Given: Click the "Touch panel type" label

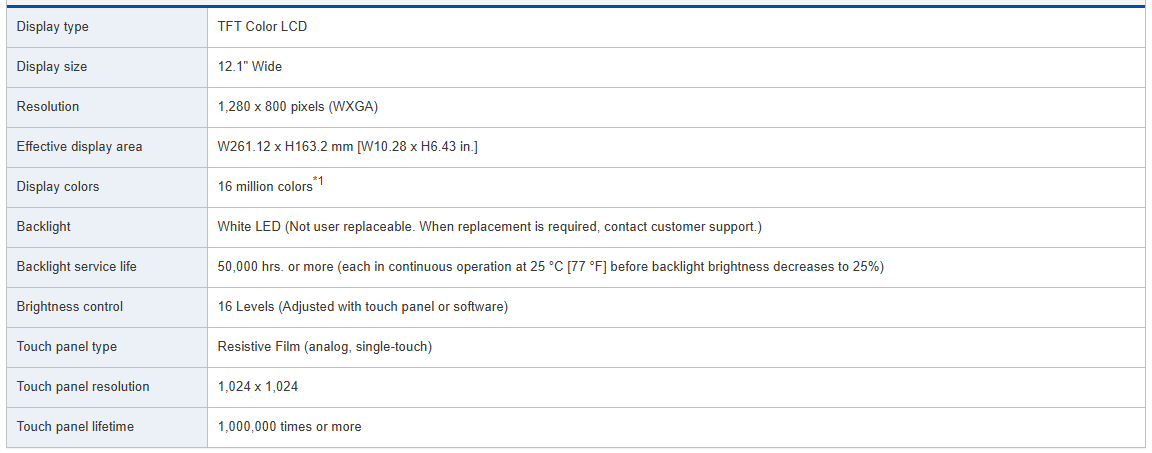Looking at the screenshot, I should (66, 347).
